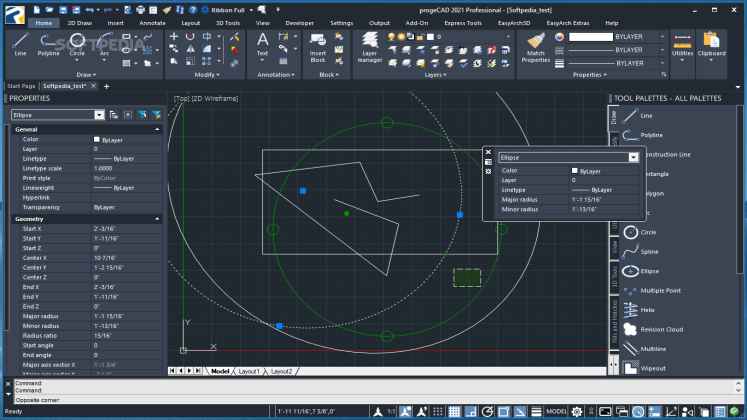Screen dimensions: 747x420
Task: Open the Layer Manager
Action: 370,50
